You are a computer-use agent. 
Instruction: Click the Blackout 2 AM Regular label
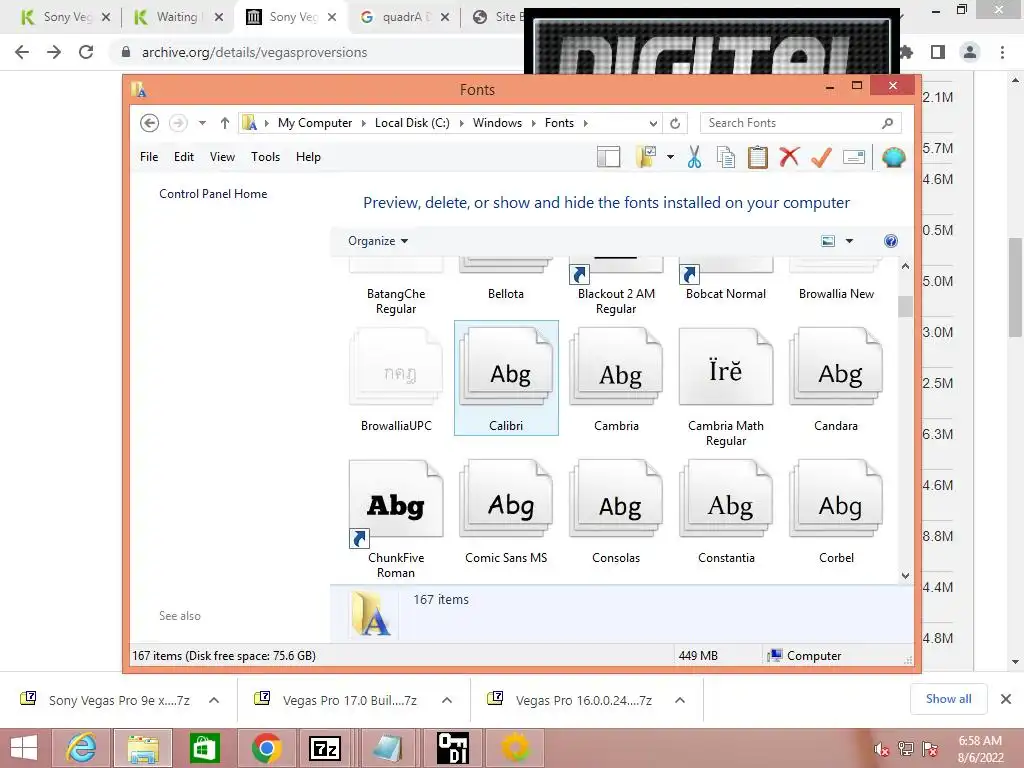[x=616, y=301]
